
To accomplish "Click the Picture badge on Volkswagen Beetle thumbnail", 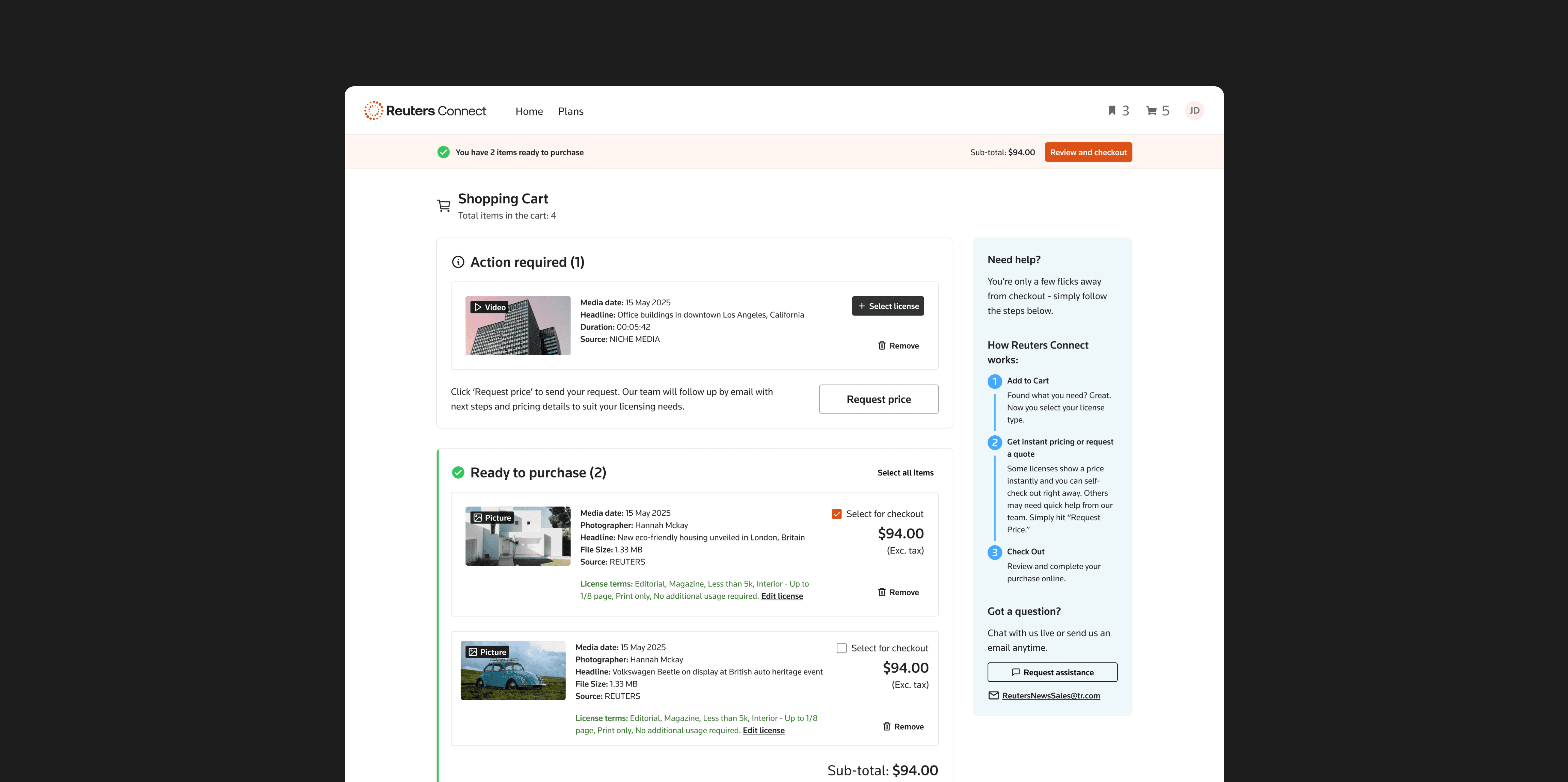I will tap(487, 652).
